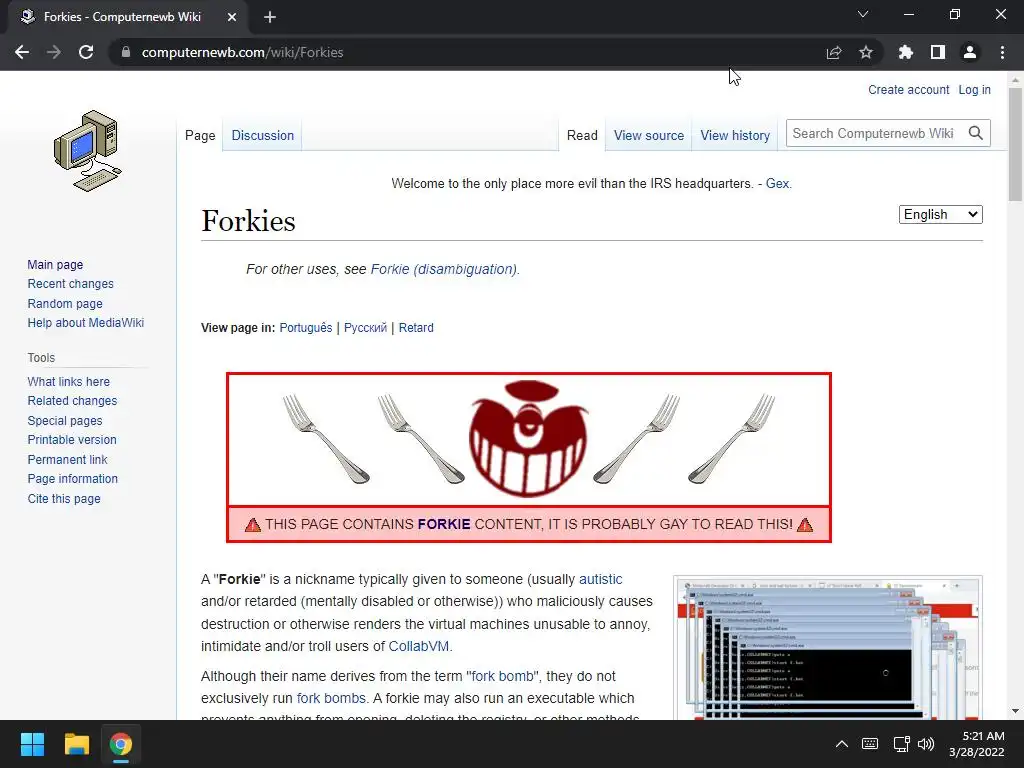Toggle the browser side panel icon
The height and width of the screenshot is (768, 1024).
click(x=938, y=52)
